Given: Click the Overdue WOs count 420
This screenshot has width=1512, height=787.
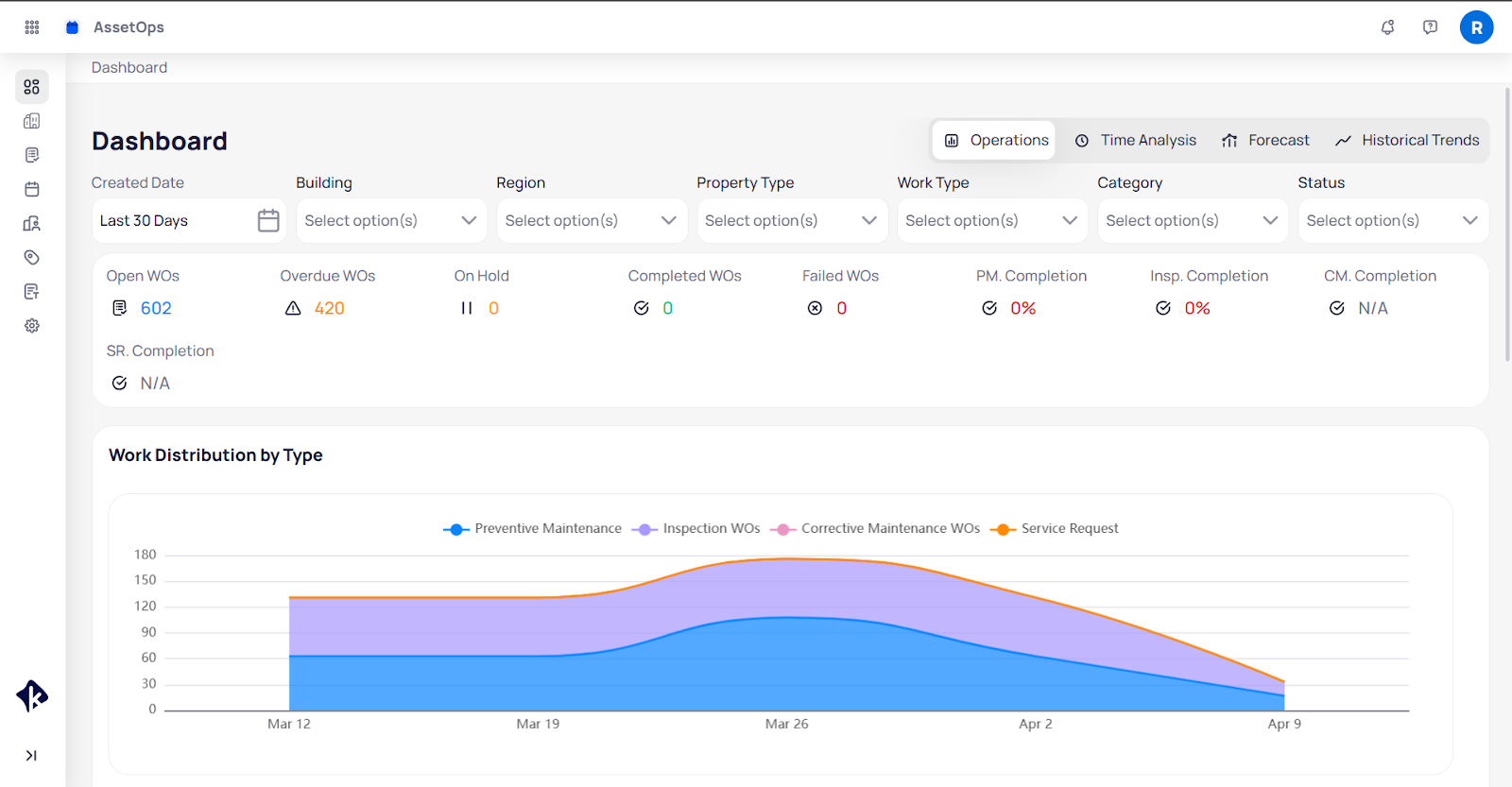Looking at the screenshot, I should click(x=329, y=309).
